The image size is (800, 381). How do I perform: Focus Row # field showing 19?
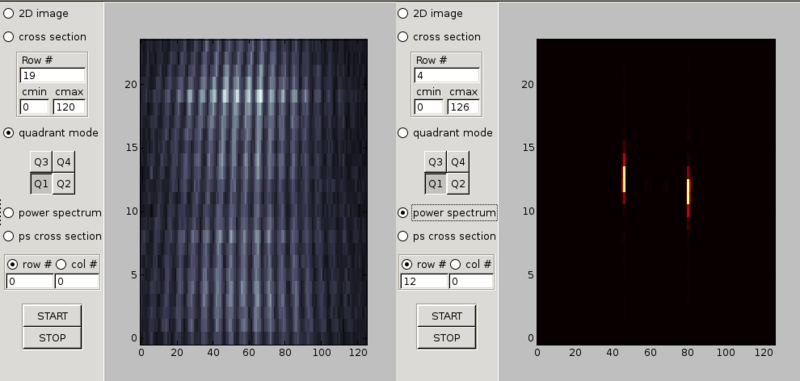(x=53, y=75)
